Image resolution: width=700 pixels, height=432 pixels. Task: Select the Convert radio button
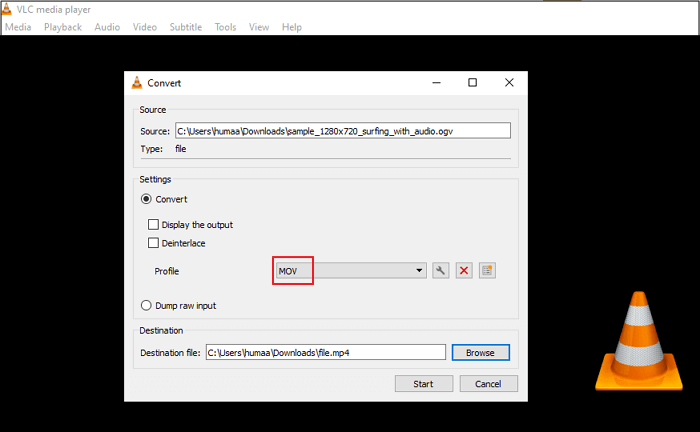pos(147,199)
